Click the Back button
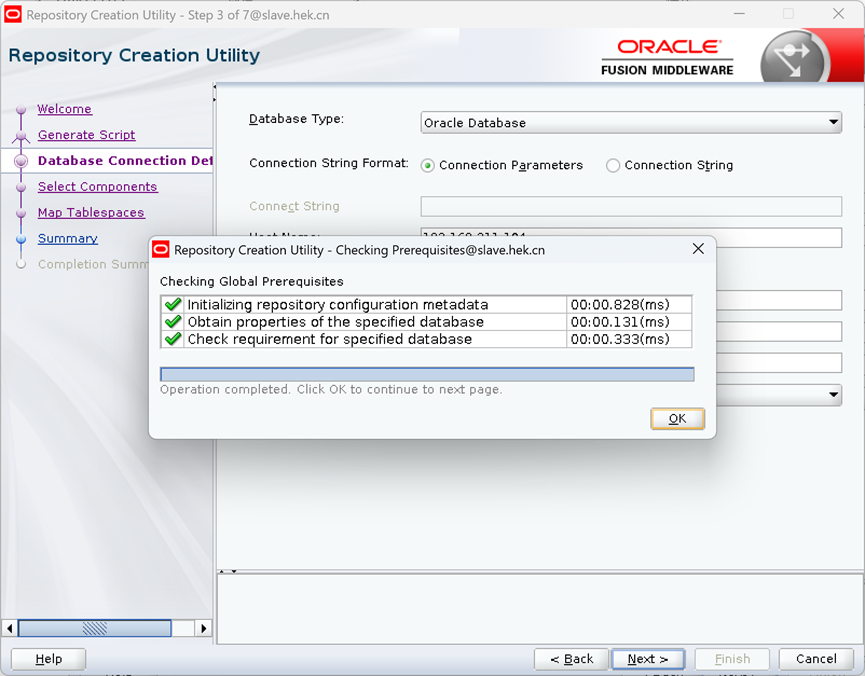The height and width of the screenshot is (676, 865). point(572,659)
